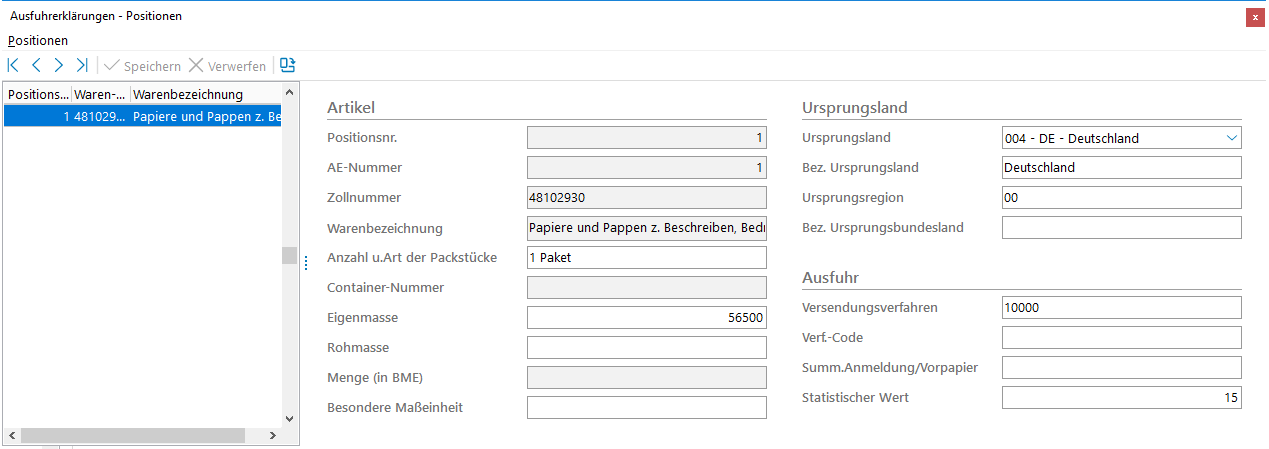Click the Ursprungsregion field
1269x449 pixels.
point(1121,198)
